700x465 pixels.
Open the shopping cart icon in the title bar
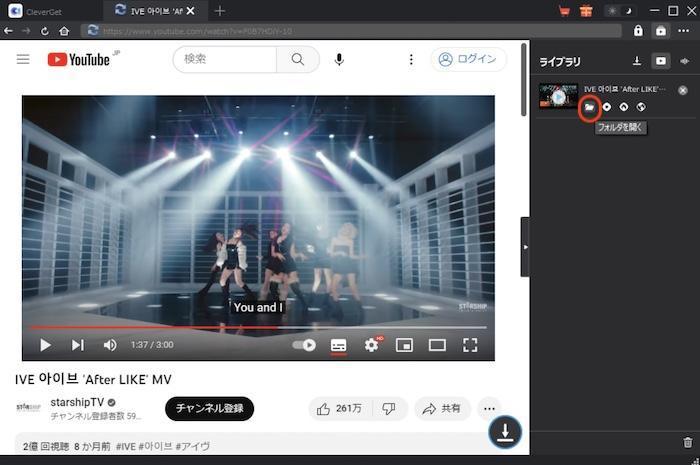point(564,11)
